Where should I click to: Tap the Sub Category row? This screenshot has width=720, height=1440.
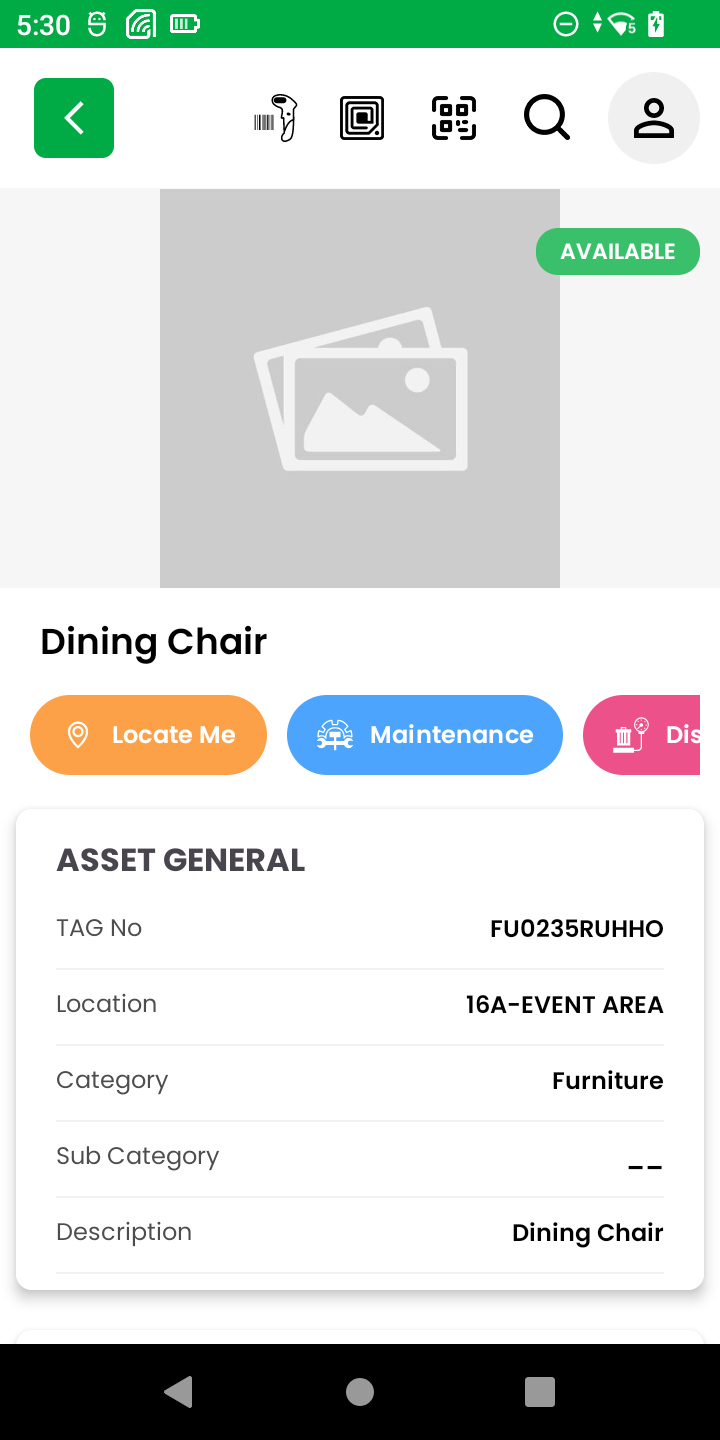point(360,1158)
